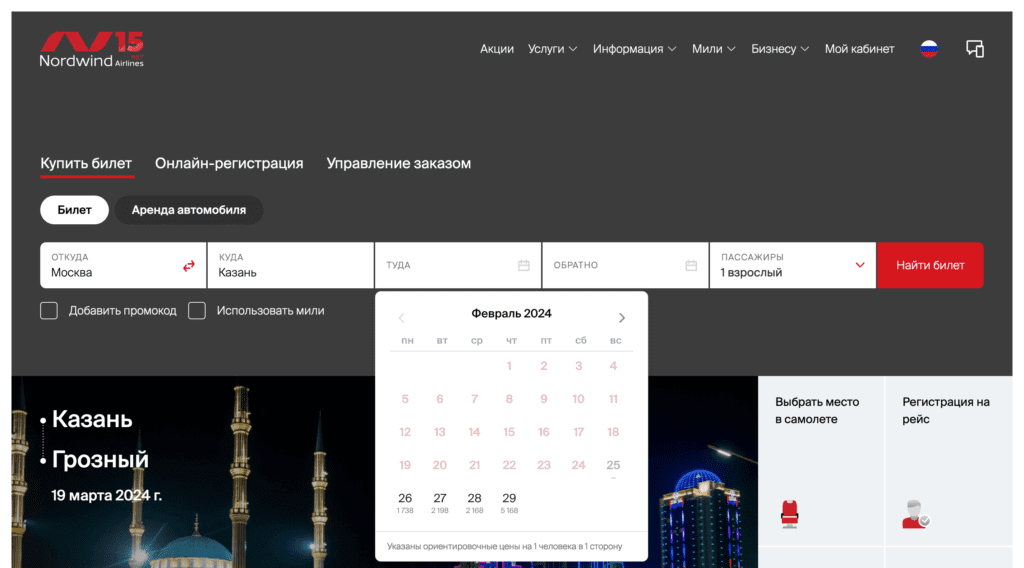Screen dimensions: 1024x568
Task: Switch to Купить билет tab
Action: tap(86, 163)
